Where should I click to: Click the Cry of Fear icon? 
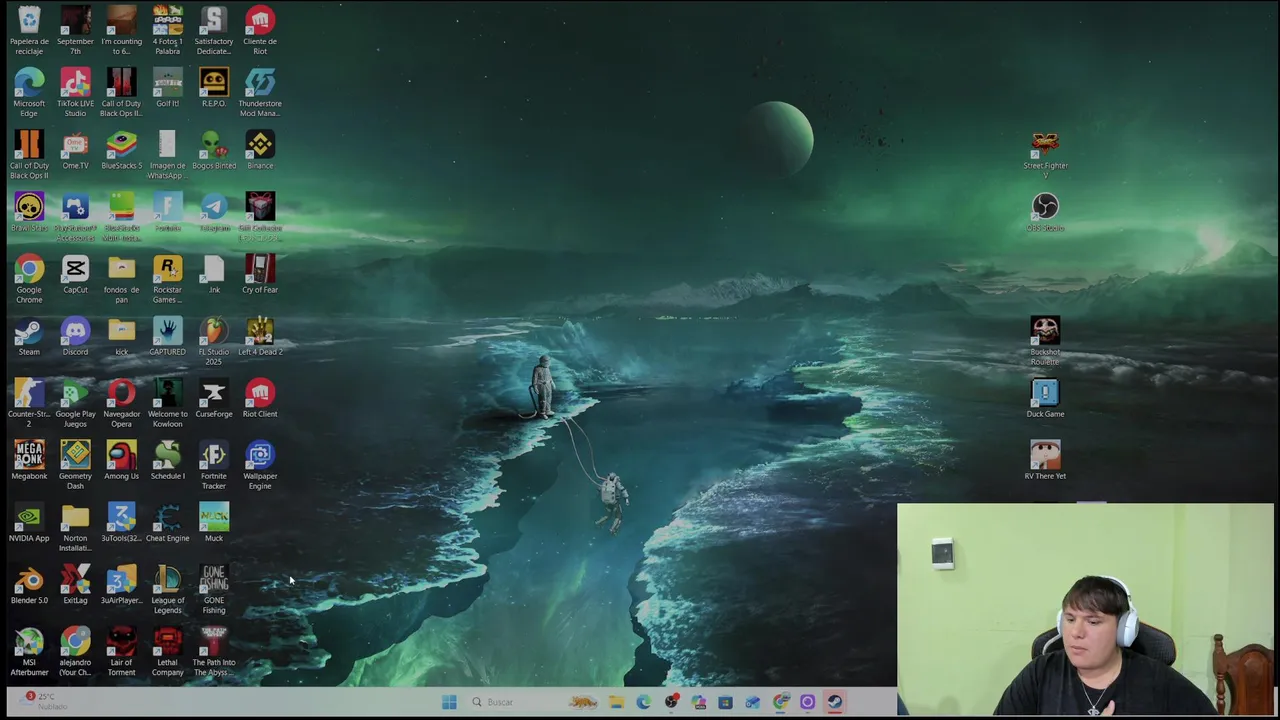coord(260,274)
